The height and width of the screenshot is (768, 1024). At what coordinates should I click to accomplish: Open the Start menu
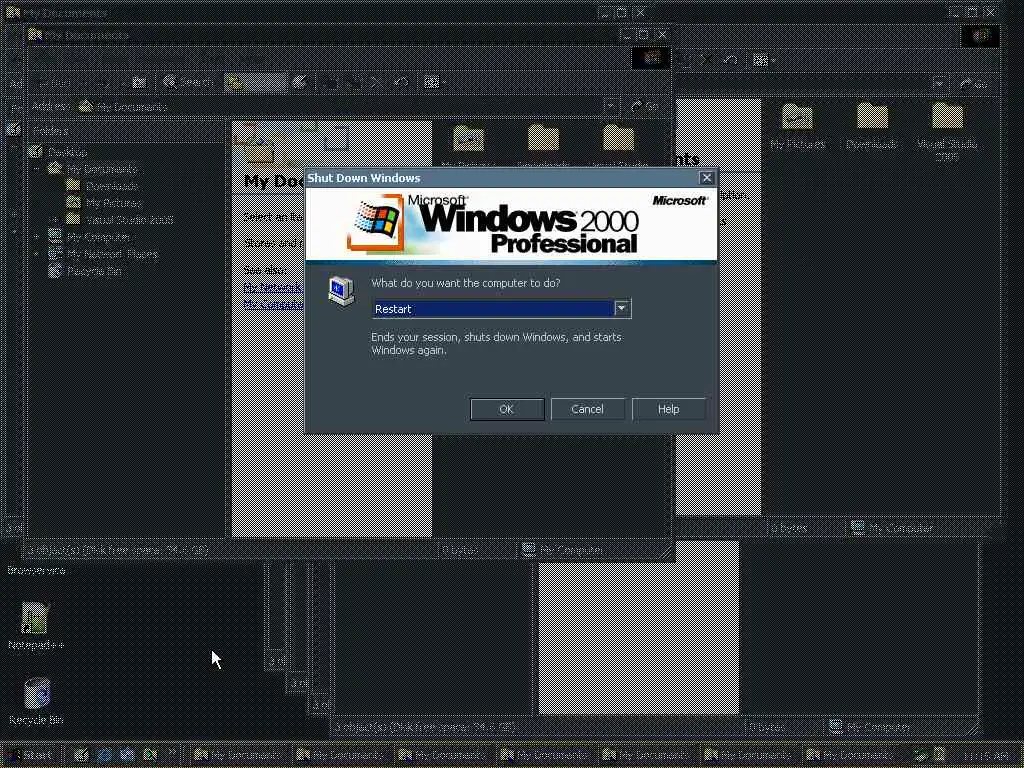tap(29, 755)
